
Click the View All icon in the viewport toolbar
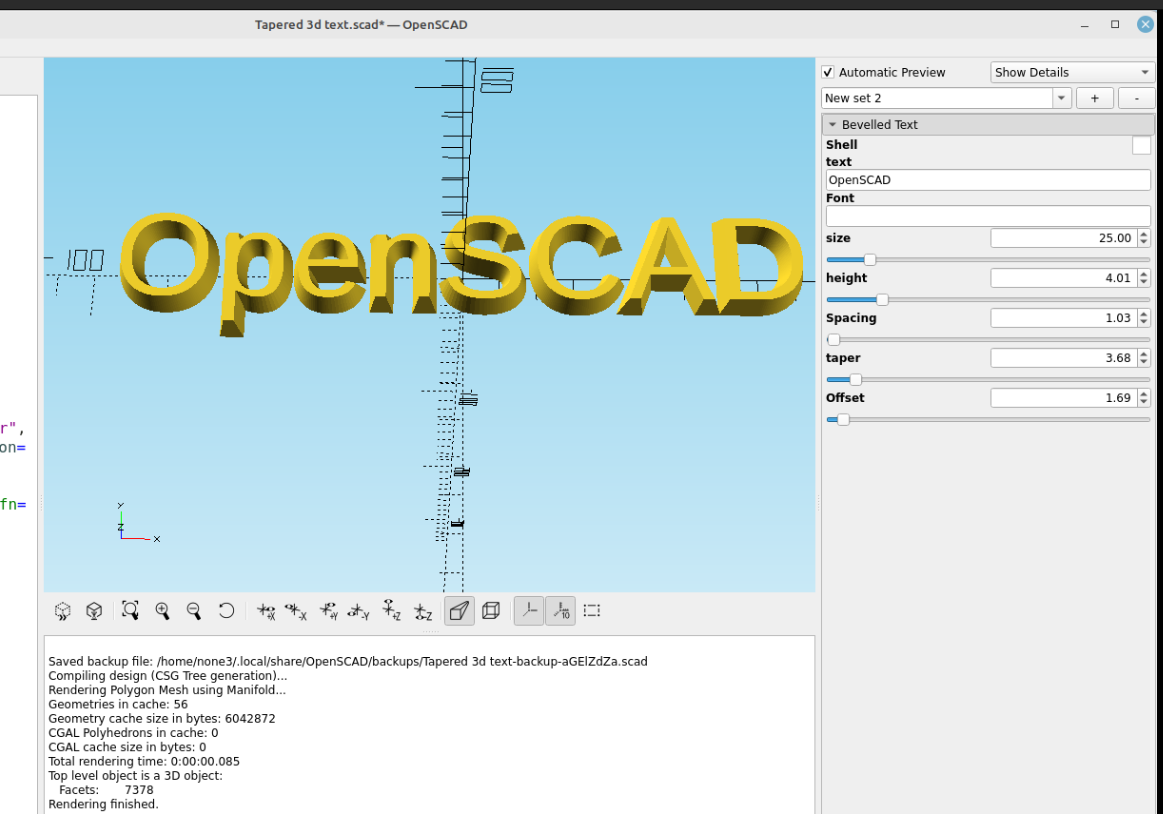[130, 610]
